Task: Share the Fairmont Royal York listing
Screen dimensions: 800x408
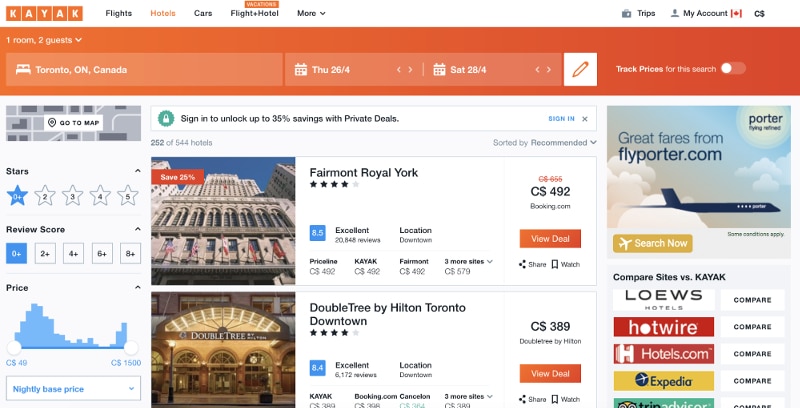Action: [532, 264]
